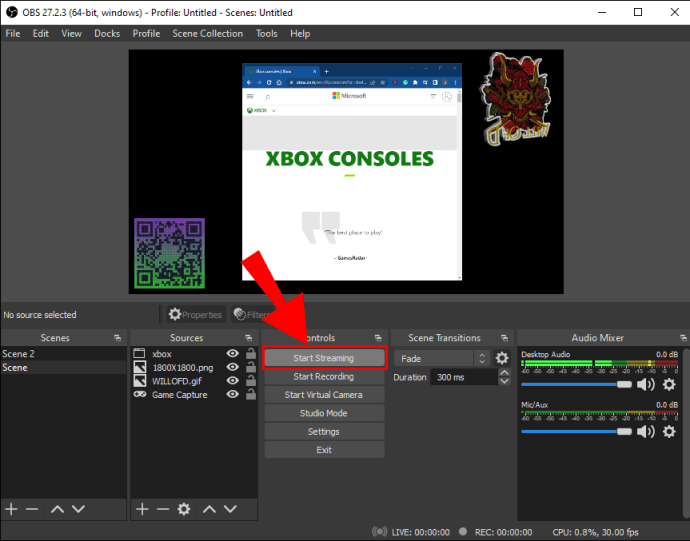The width and height of the screenshot is (690, 541).
Task: Select Scene 2 in Scenes list
Action: (63, 353)
